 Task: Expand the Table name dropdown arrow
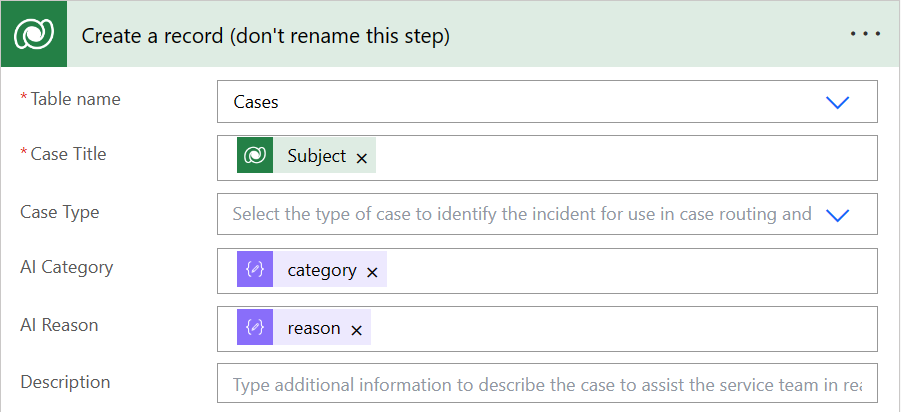837,102
